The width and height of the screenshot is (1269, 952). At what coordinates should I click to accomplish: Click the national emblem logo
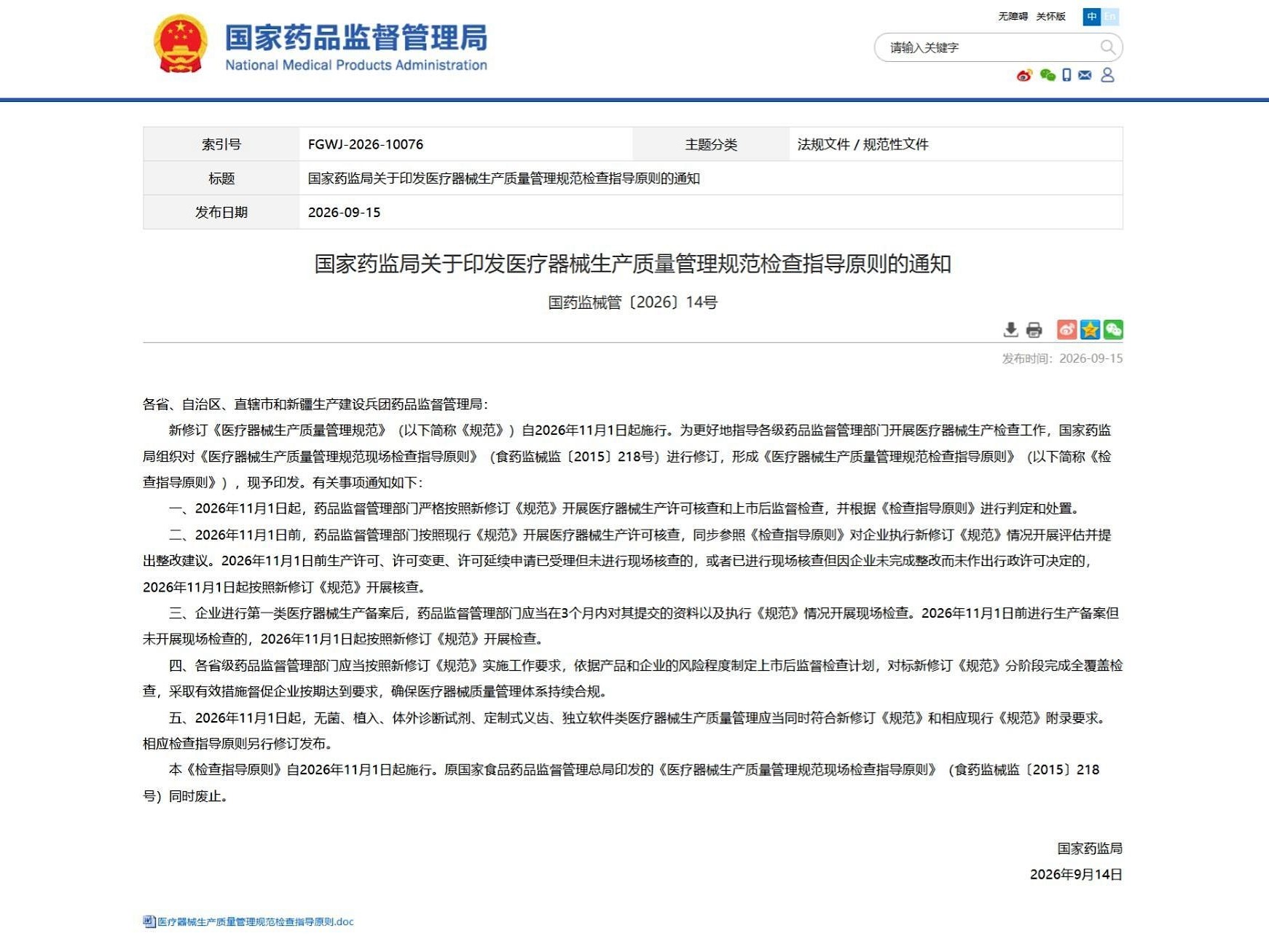click(x=181, y=44)
